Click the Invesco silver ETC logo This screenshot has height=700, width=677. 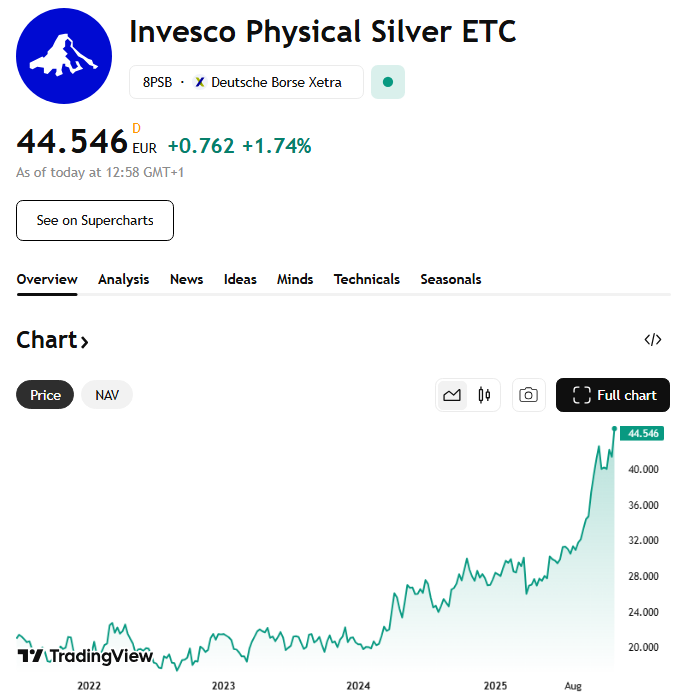65,56
